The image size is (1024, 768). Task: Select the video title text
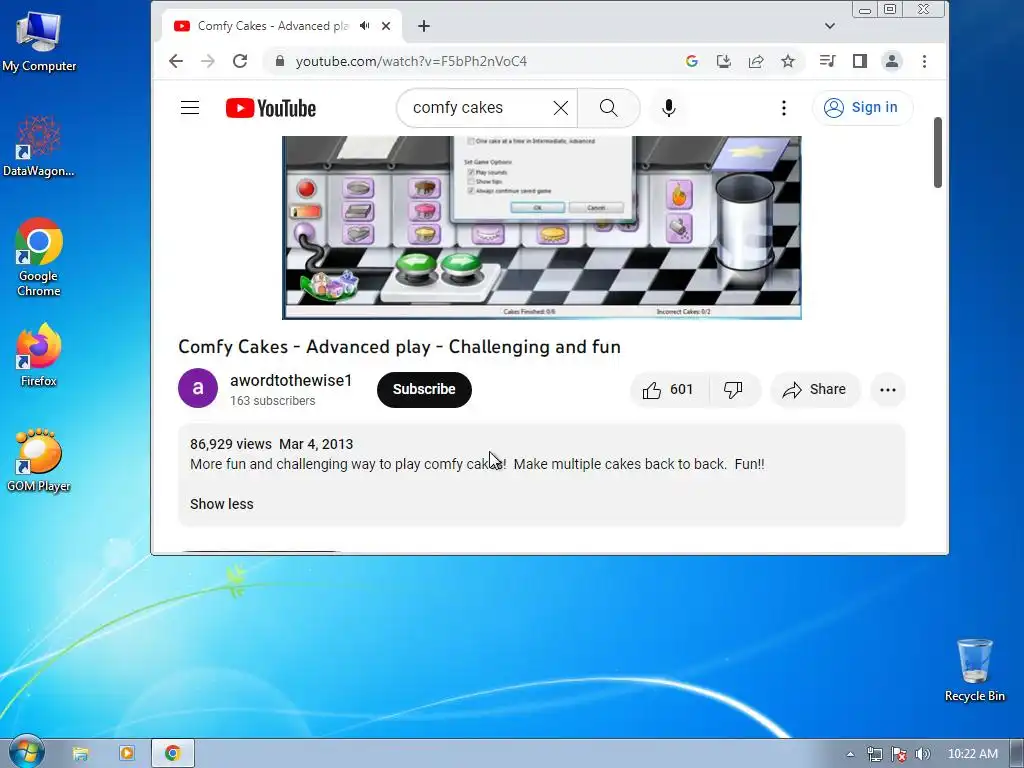point(399,347)
